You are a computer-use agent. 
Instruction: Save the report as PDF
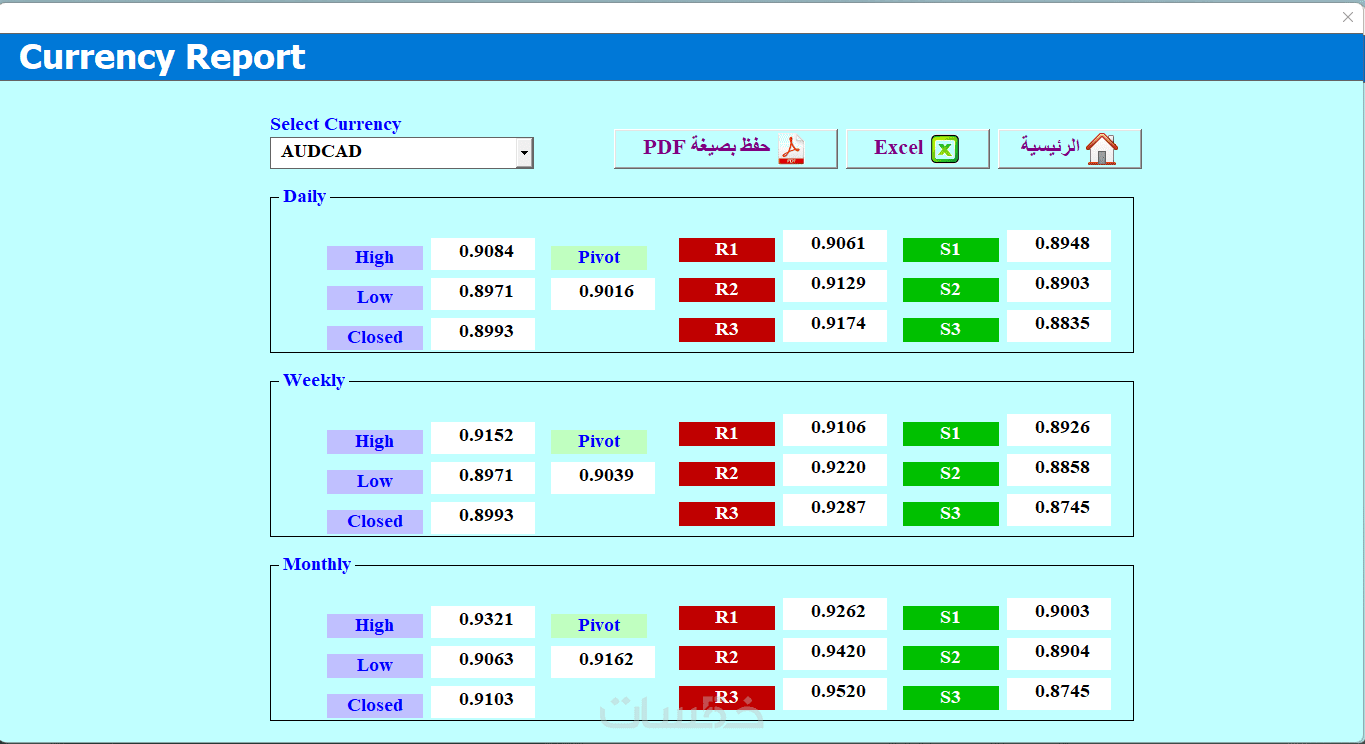click(x=725, y=148)
